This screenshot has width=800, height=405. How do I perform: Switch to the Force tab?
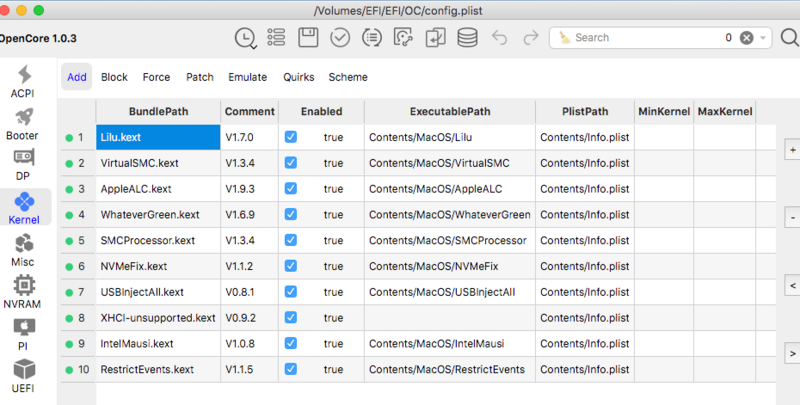(x=156, y=77)
